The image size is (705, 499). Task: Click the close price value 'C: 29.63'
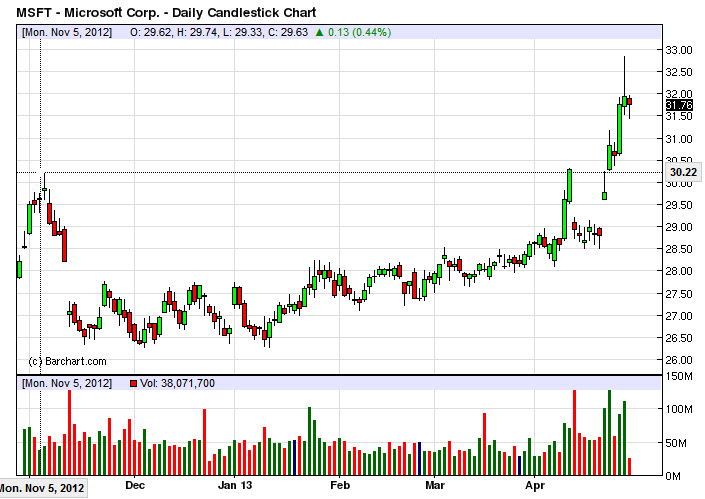pyautogui.click(x=288, y=32)
